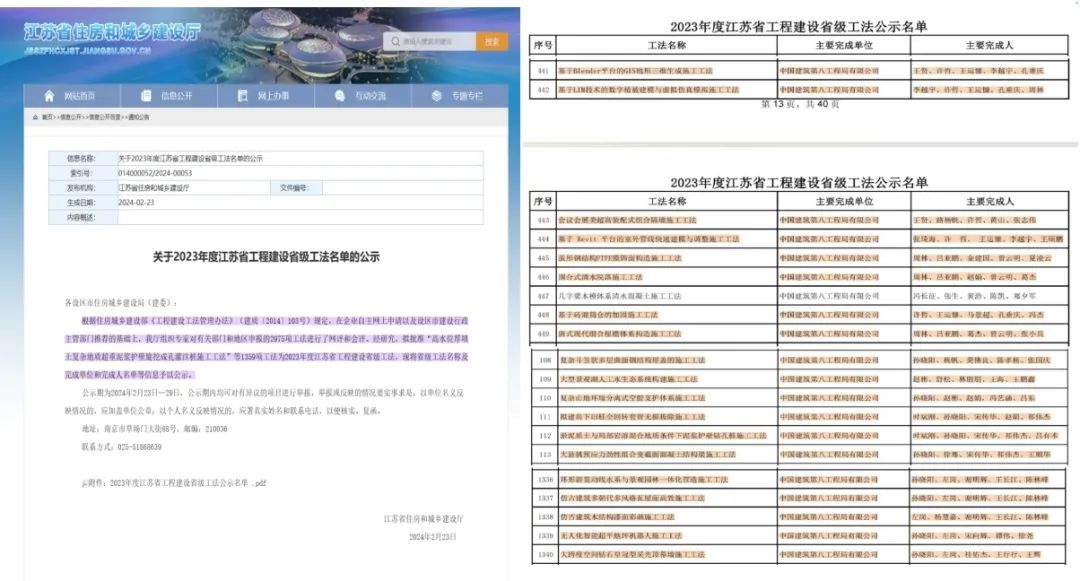Screen dimensions: 1080x581
Task: Click row 110 serial number cell
Action: click(545, 398)
